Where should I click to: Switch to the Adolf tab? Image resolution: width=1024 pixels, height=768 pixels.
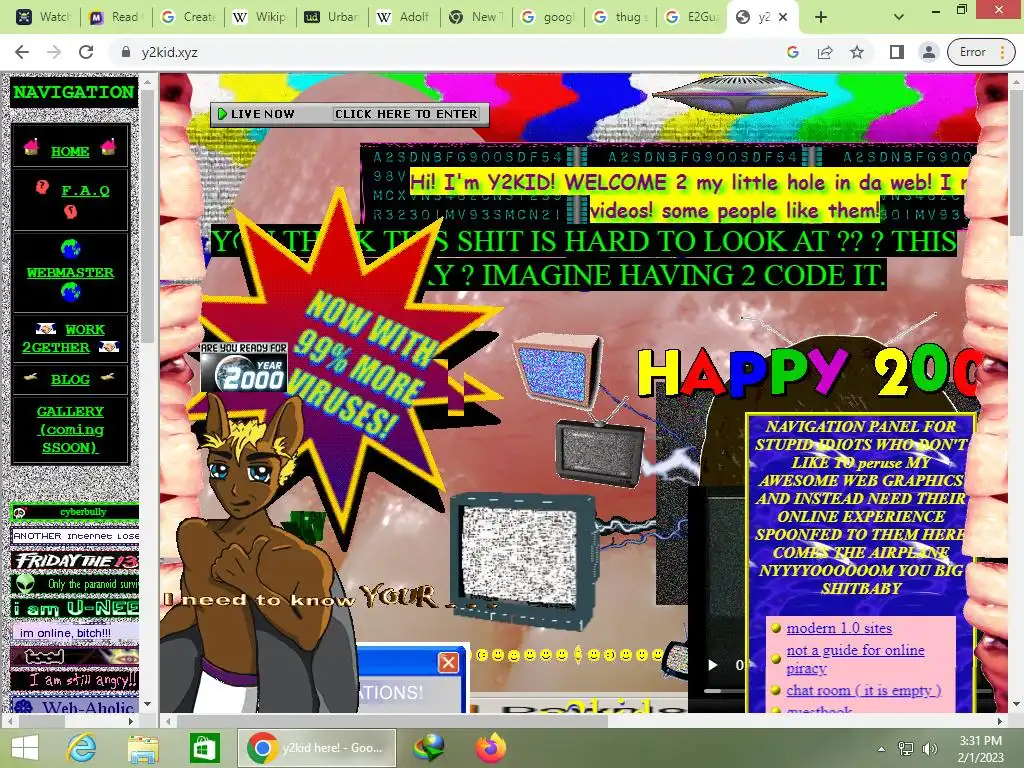click(404, 17)
